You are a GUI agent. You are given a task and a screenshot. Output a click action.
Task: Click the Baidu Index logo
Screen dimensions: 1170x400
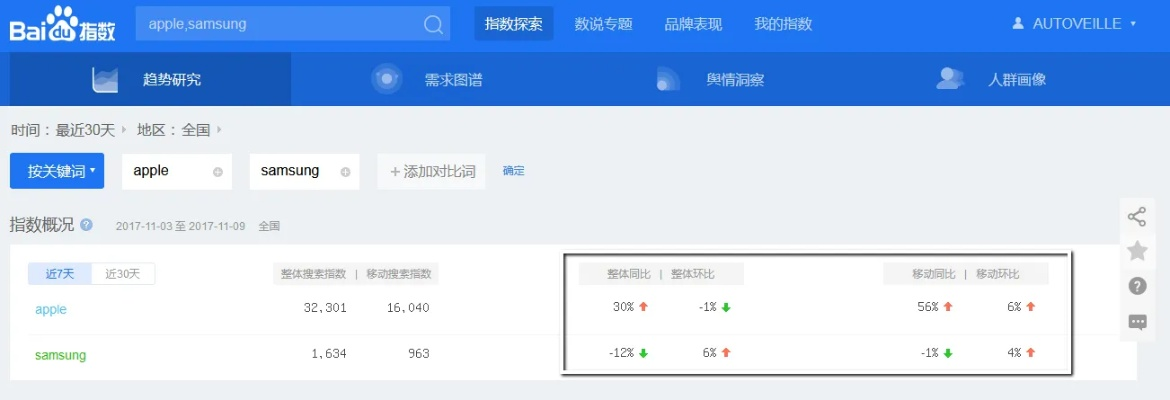pyautogui.click(x=63, y=25)
